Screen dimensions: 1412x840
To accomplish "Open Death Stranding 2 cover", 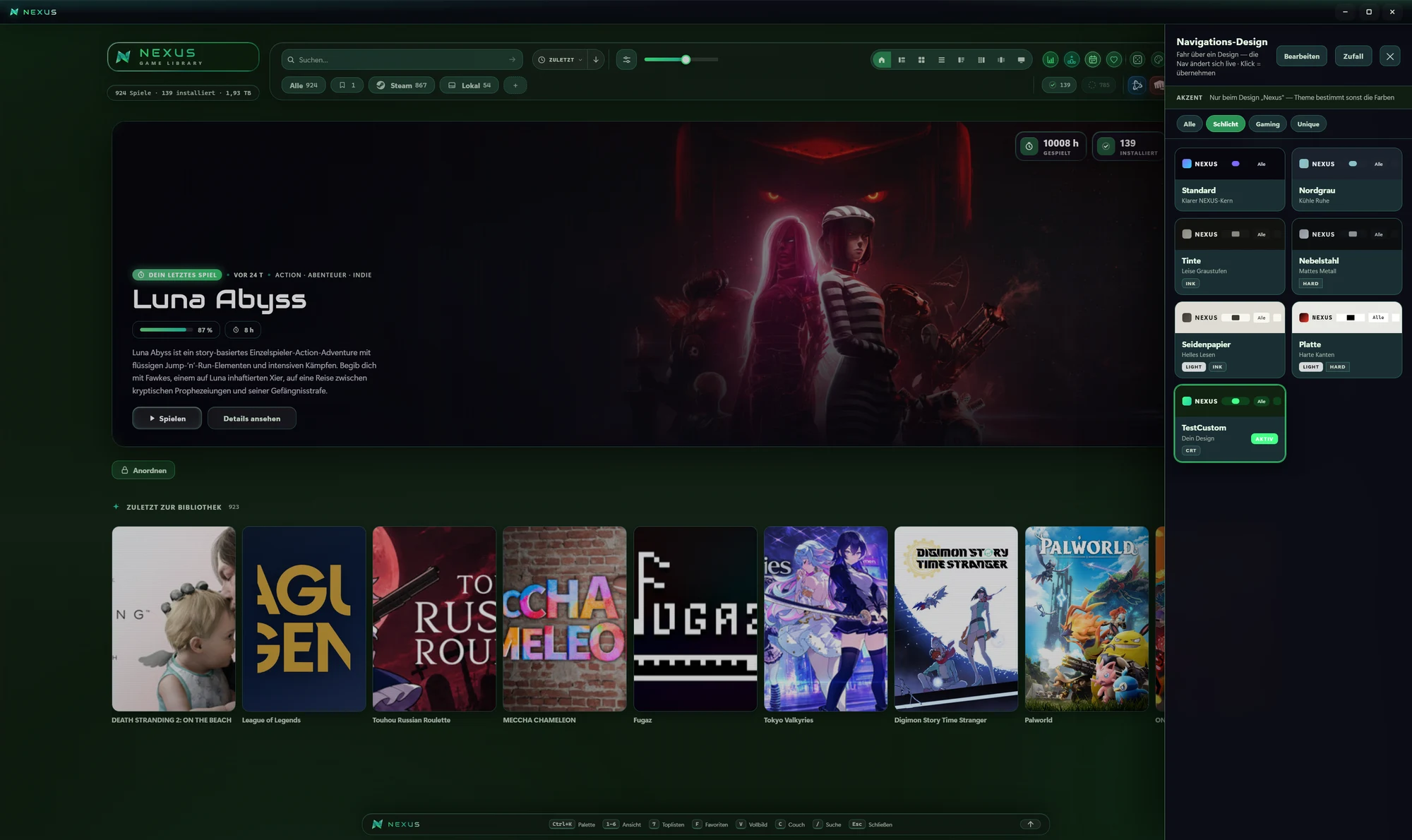I will (174, 618).
